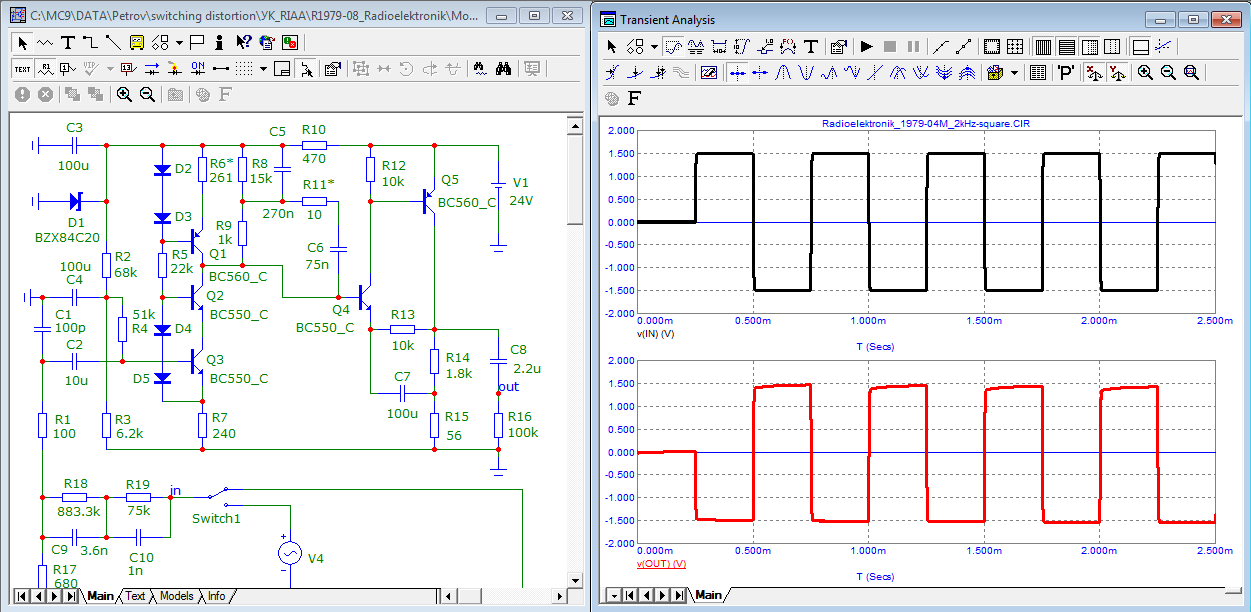This screenshot has height=612, width=1251.
Task: Switch to the Models tab
Action: point(176,596)
